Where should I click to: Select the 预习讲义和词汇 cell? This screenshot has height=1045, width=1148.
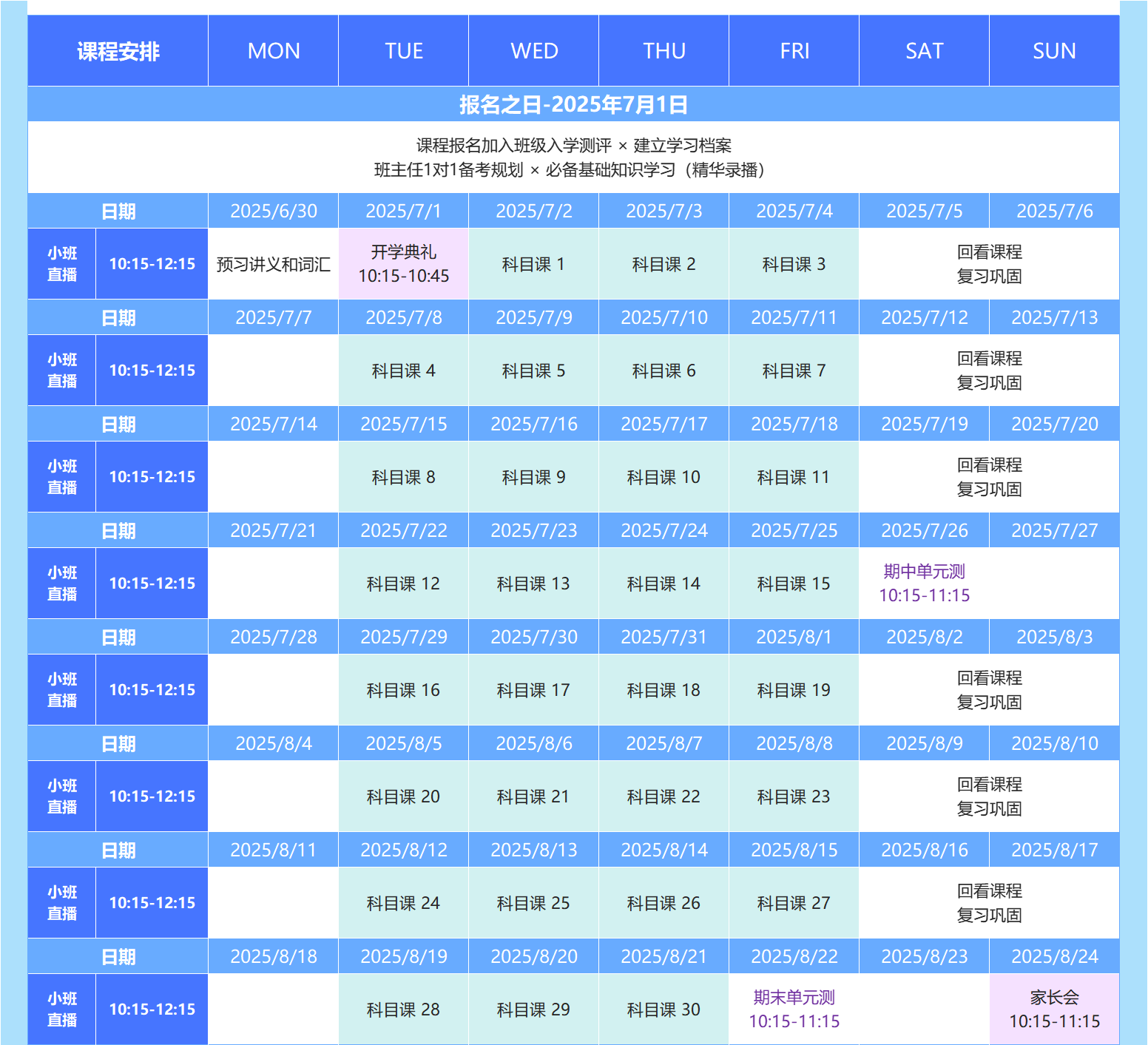coord(273,264)
